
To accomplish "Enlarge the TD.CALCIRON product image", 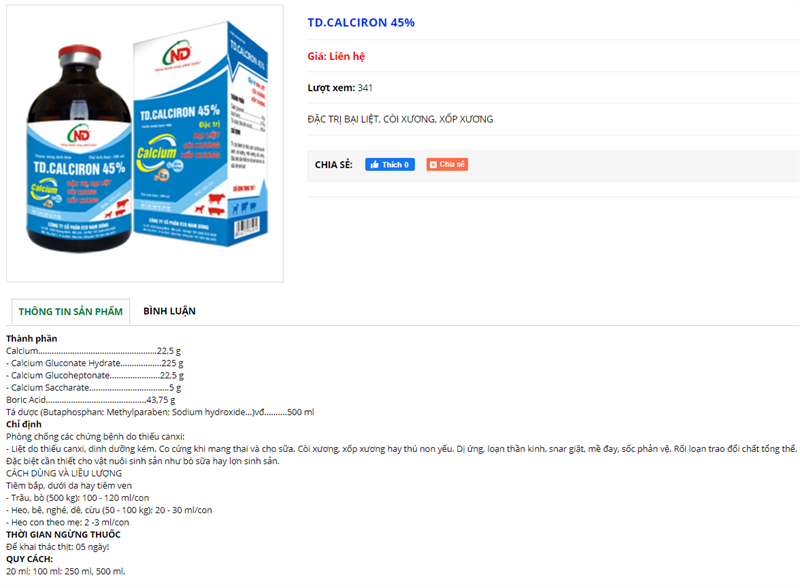I will click(x=145, y=143).
